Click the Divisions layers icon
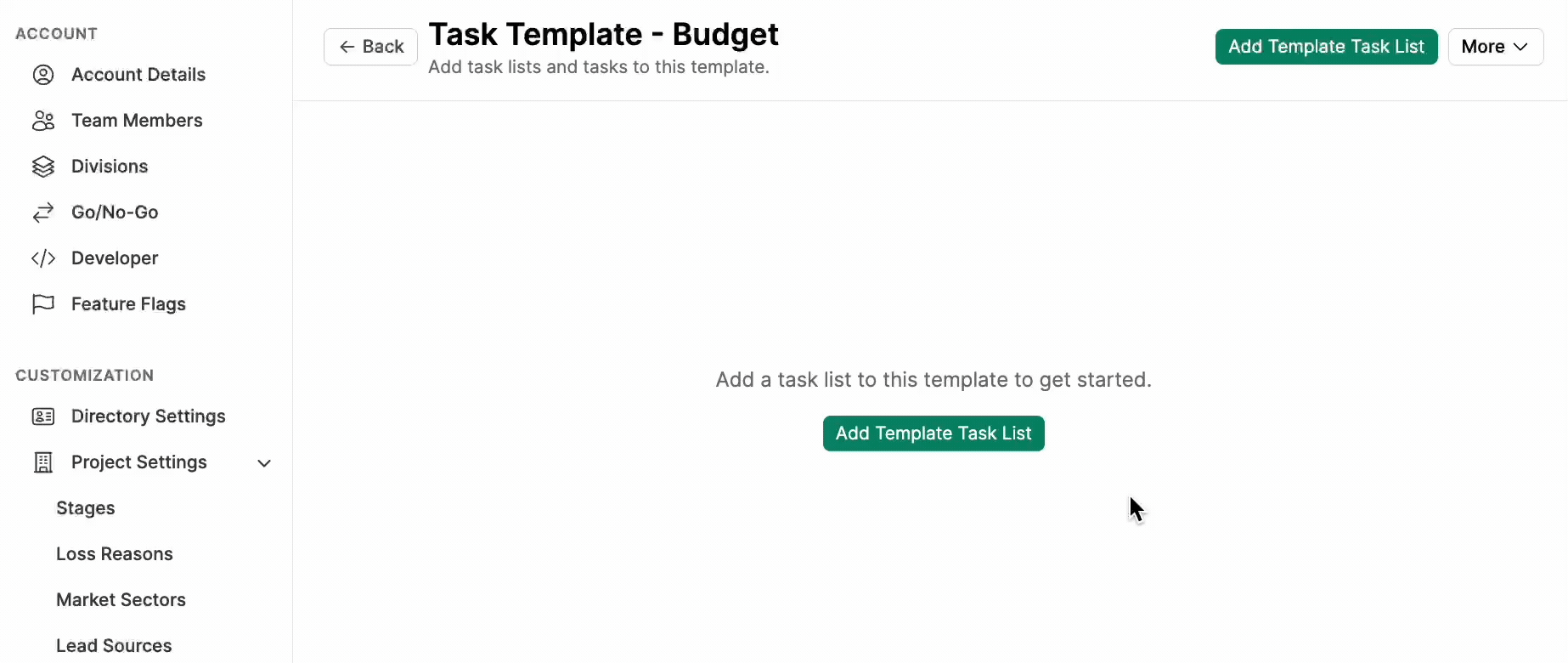 pyautogui.click(x=42, y=167)
